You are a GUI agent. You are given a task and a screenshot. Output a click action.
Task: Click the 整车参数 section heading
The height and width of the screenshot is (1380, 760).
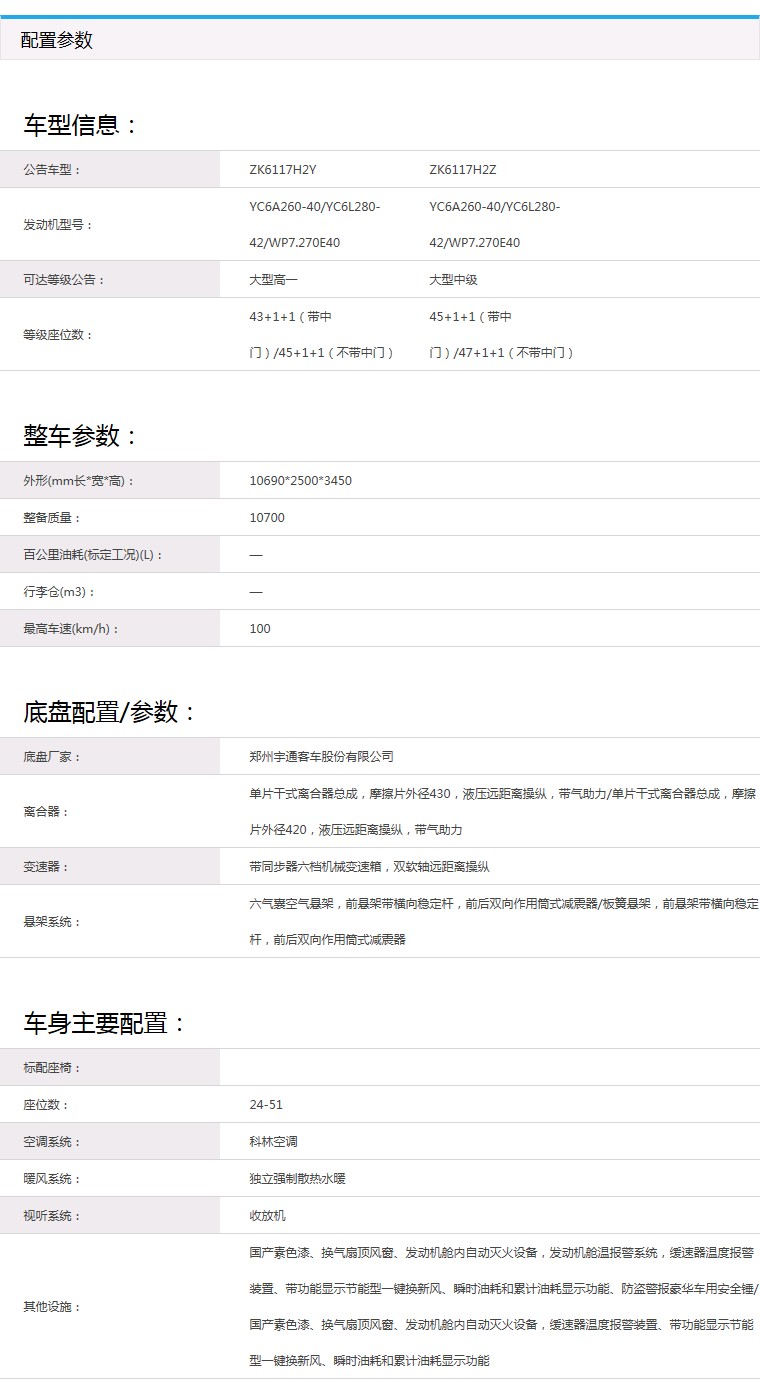(x=80, y=436)
